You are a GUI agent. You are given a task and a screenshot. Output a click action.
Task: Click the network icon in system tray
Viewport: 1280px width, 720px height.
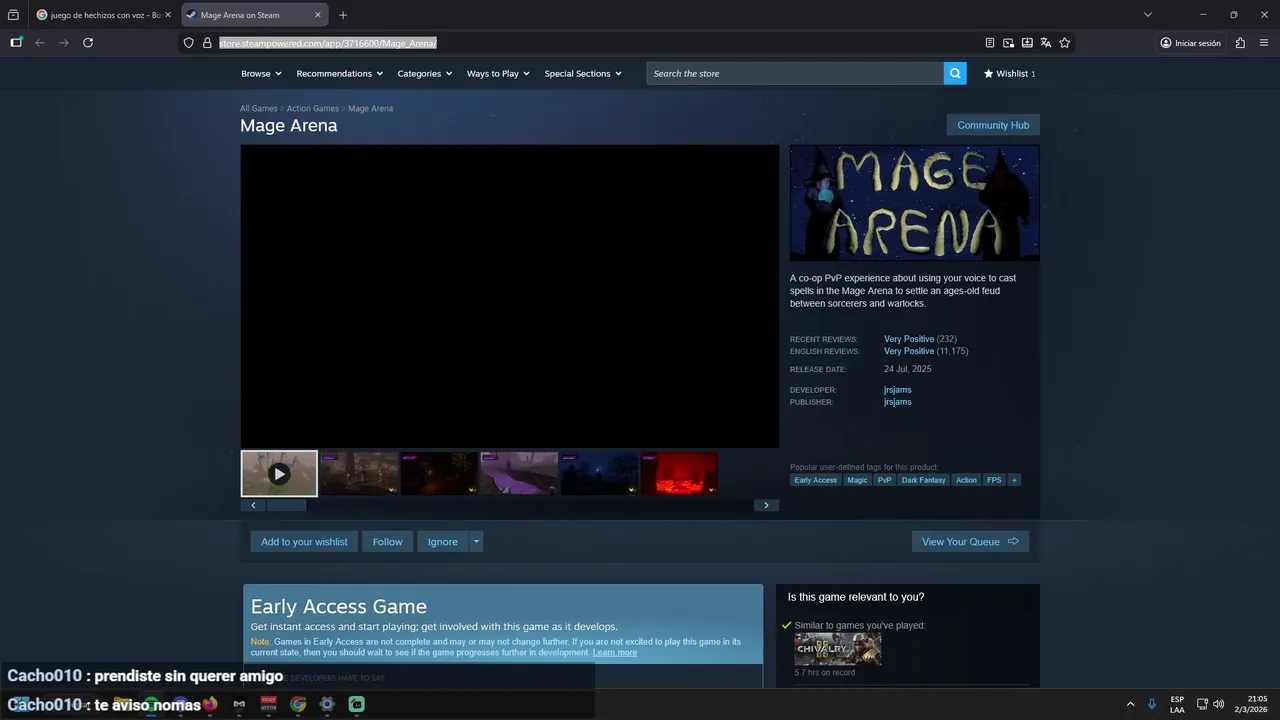(1202, 704)
